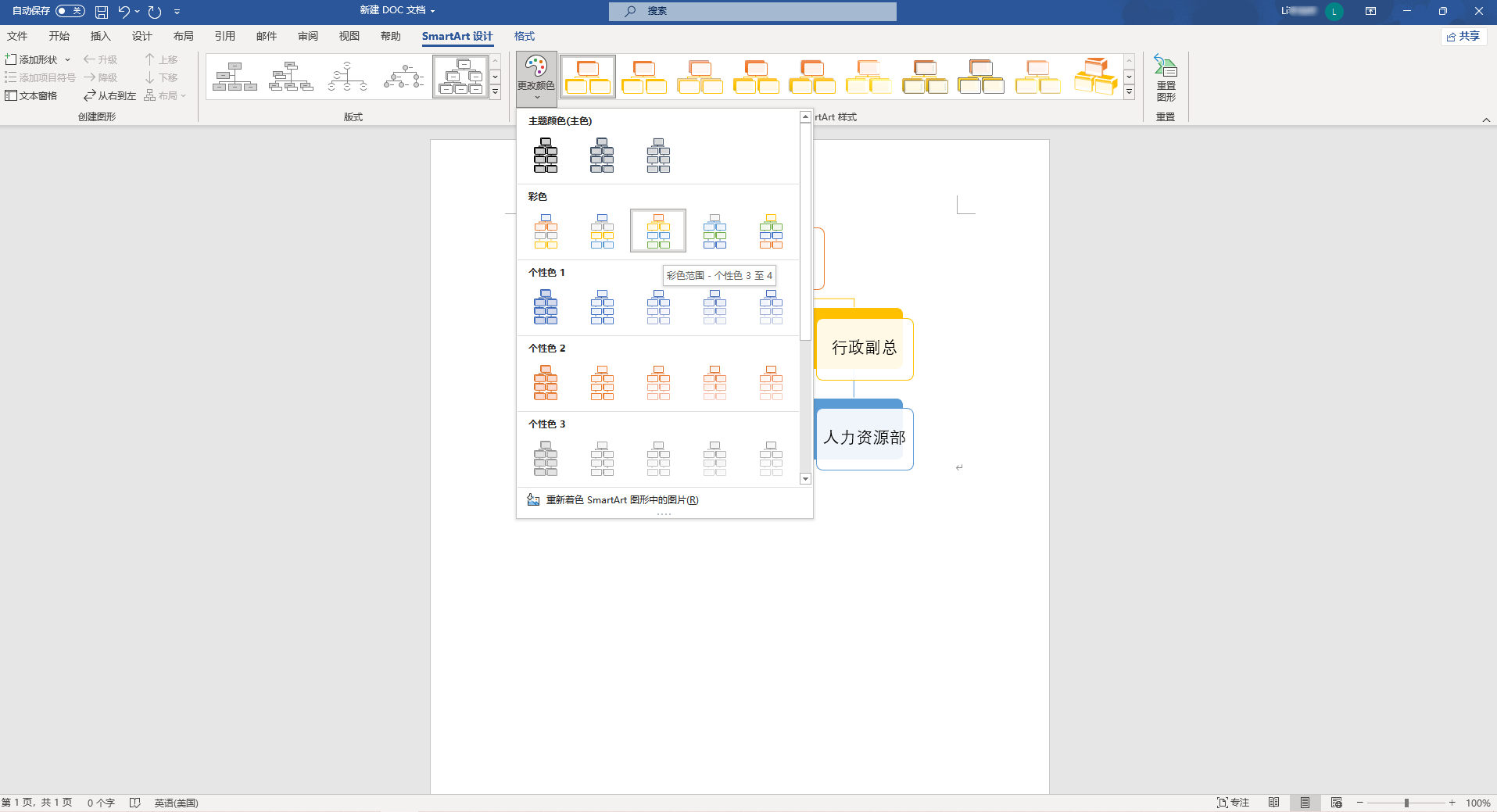Click the Search (搜索) box in title bar

coord(752,11)
